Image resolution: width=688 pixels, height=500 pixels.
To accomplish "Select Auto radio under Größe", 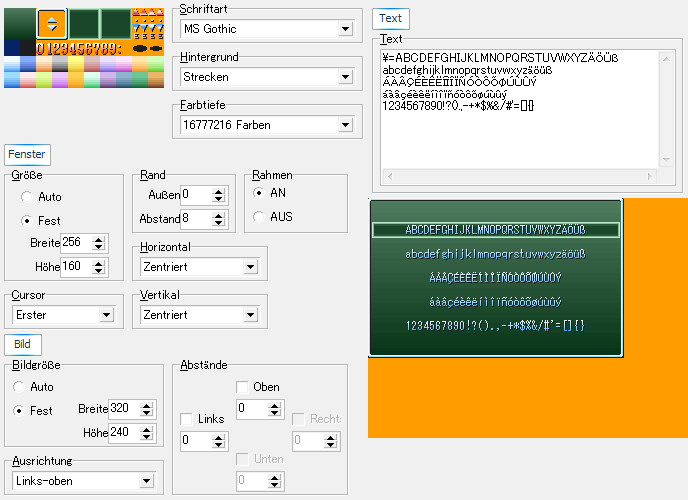I will tap(26, 197).
